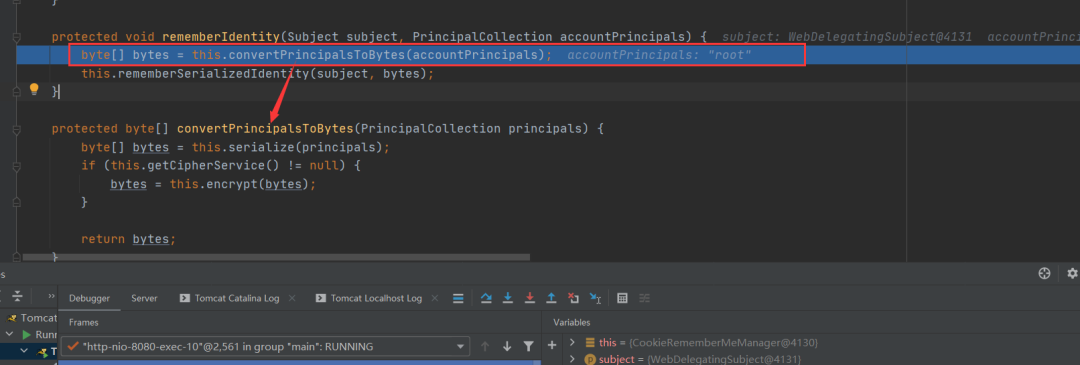Select next frame with down arrow

point(508,346)
